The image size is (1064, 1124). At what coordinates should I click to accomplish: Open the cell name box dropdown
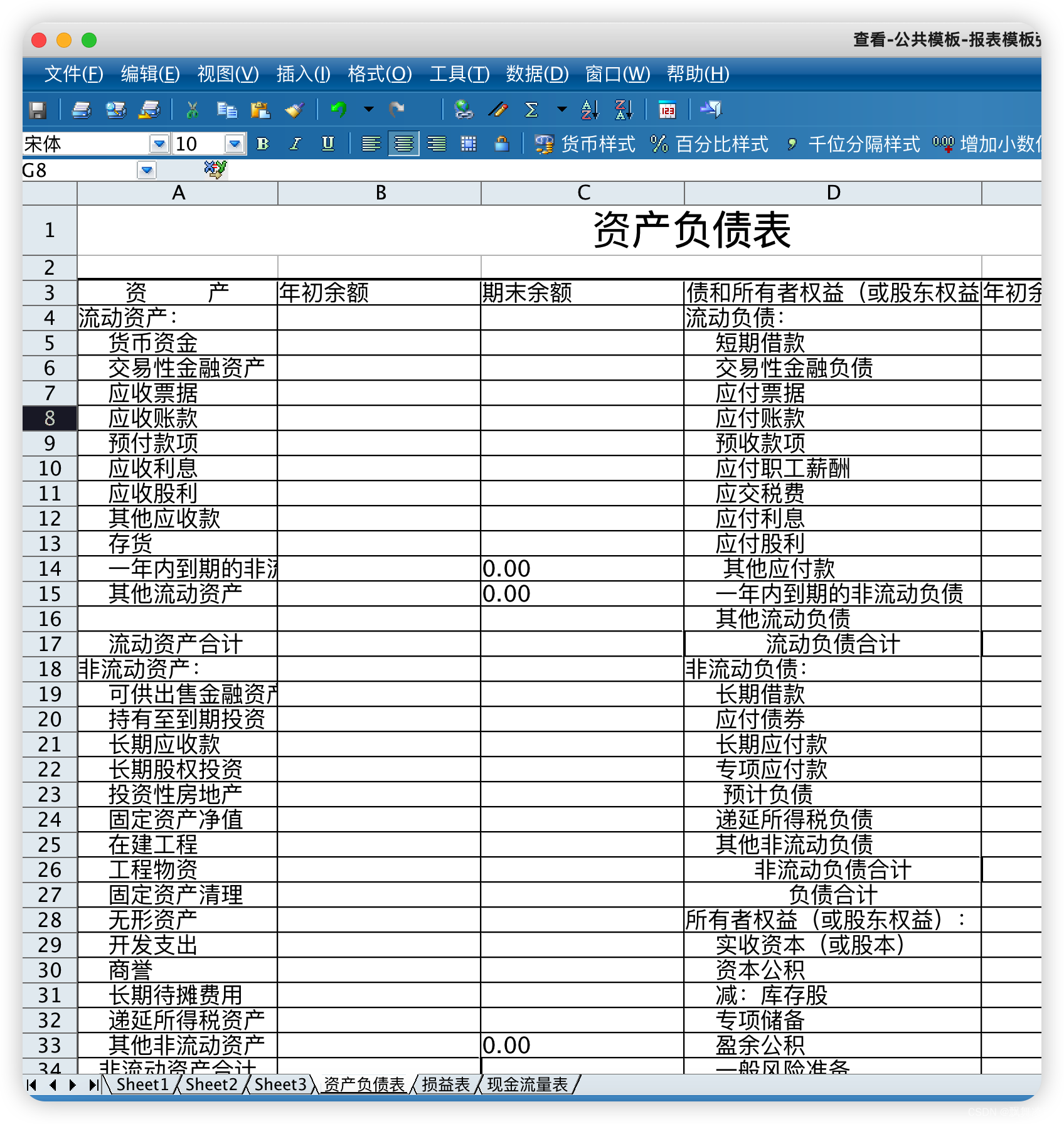tap(147, 170)
